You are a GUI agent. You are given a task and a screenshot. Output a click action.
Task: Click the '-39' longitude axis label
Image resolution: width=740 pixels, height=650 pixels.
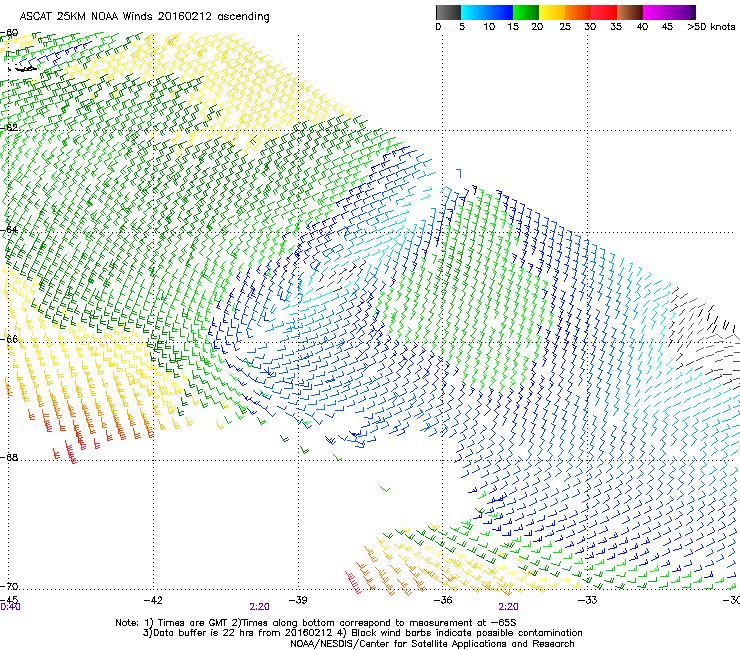298,600
